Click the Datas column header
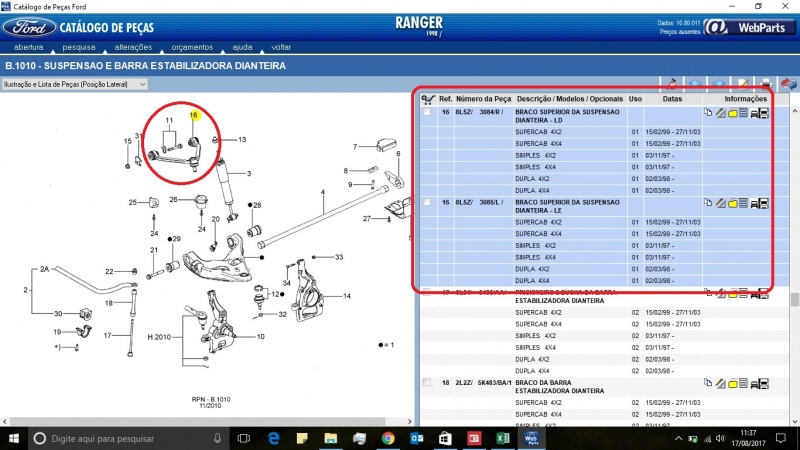The image size is (800, 450). click(672, 99)
